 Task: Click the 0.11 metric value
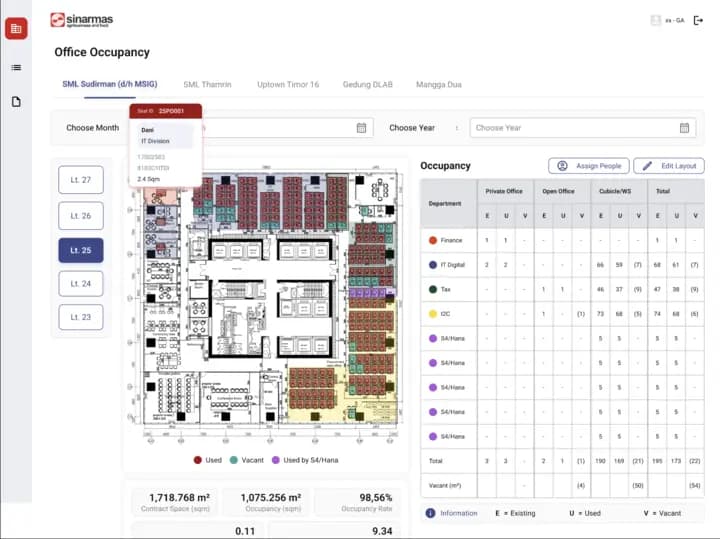(245, 531)
